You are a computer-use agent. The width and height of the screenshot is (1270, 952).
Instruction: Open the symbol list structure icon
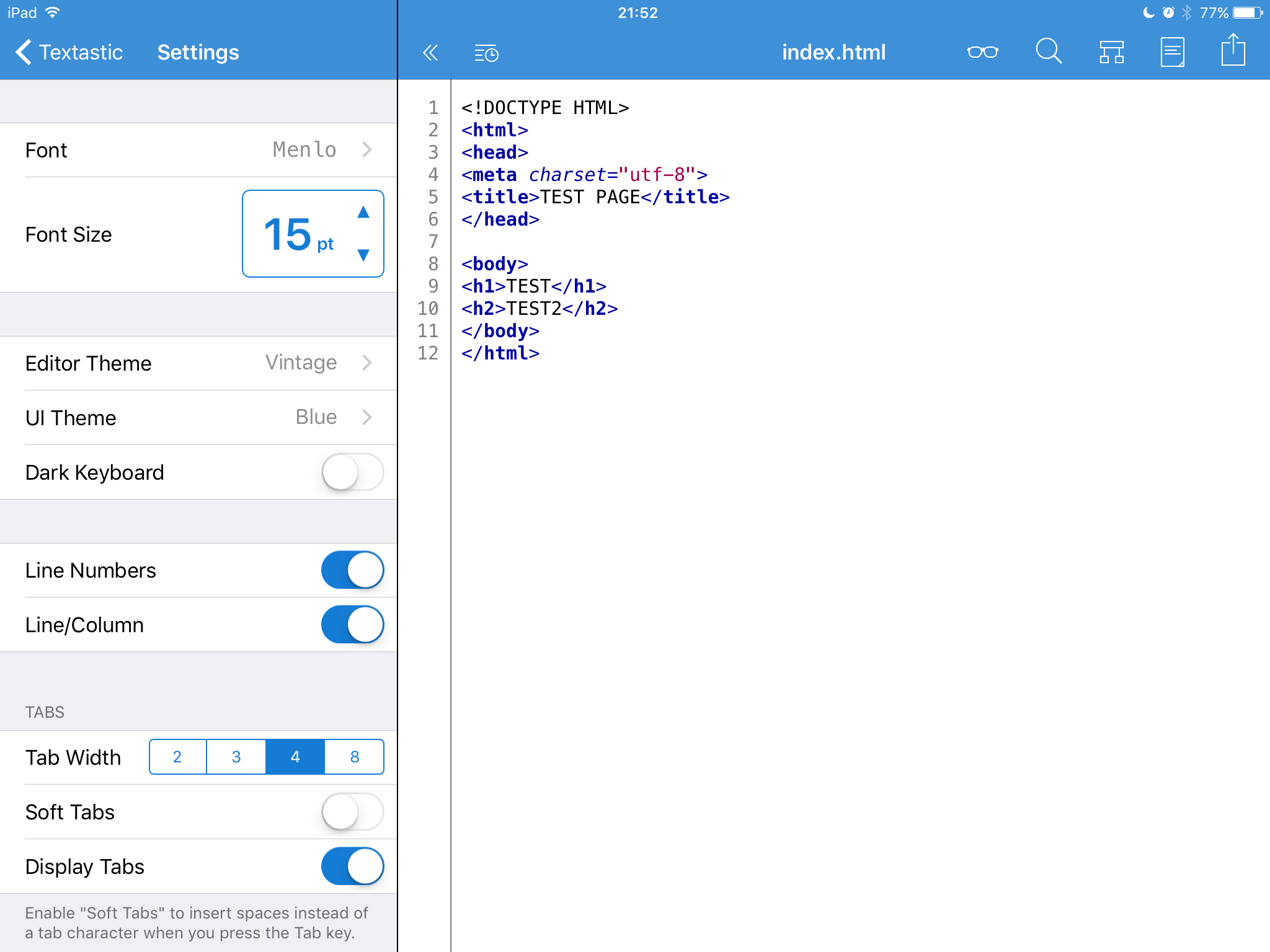tap(1111, 52)
